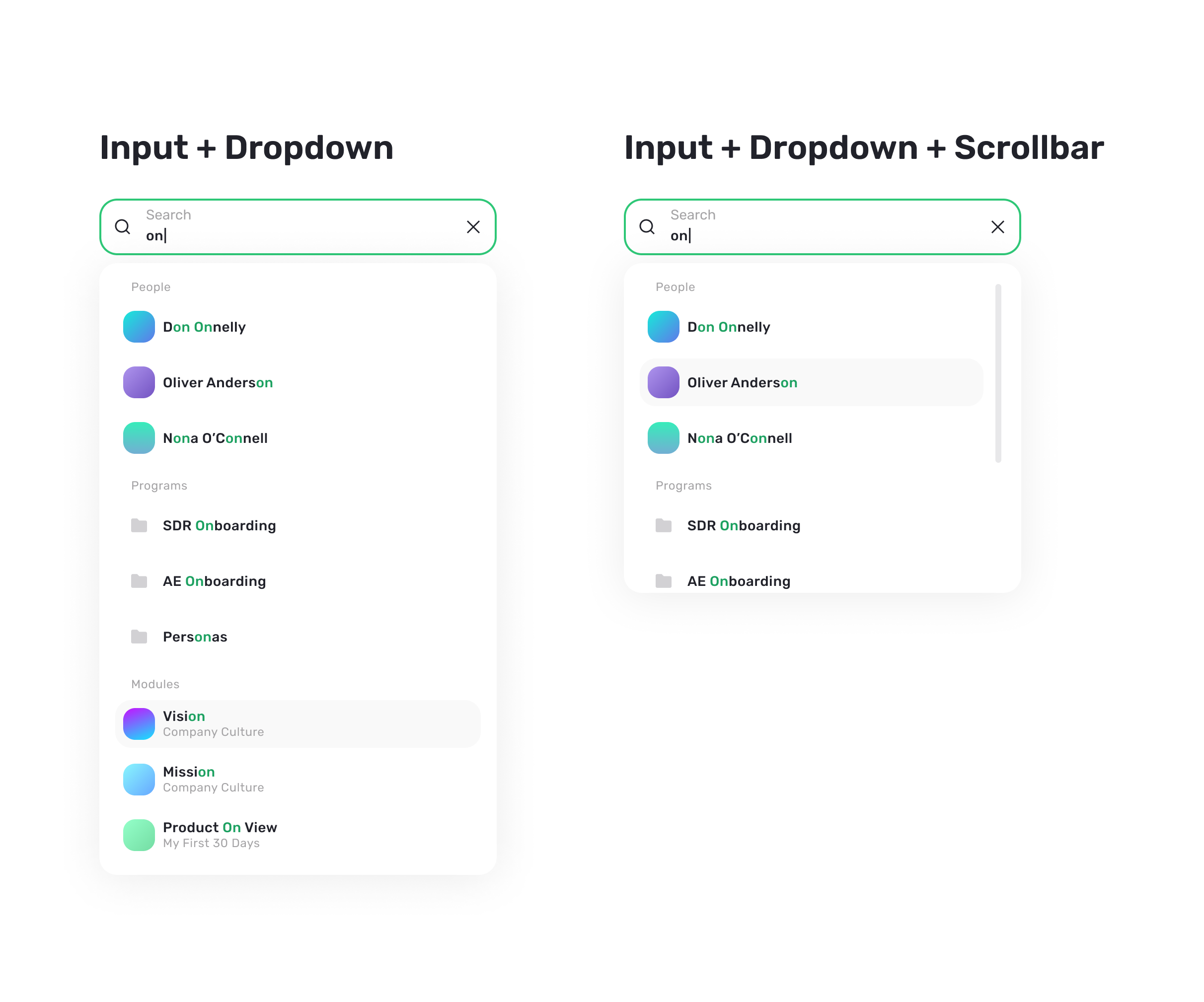Viewport: 1204px width, 1002px height.
Task: Click Don Onnelly's avatar in left dropdown
Action: pyautogui.click(x=139, y=327)
